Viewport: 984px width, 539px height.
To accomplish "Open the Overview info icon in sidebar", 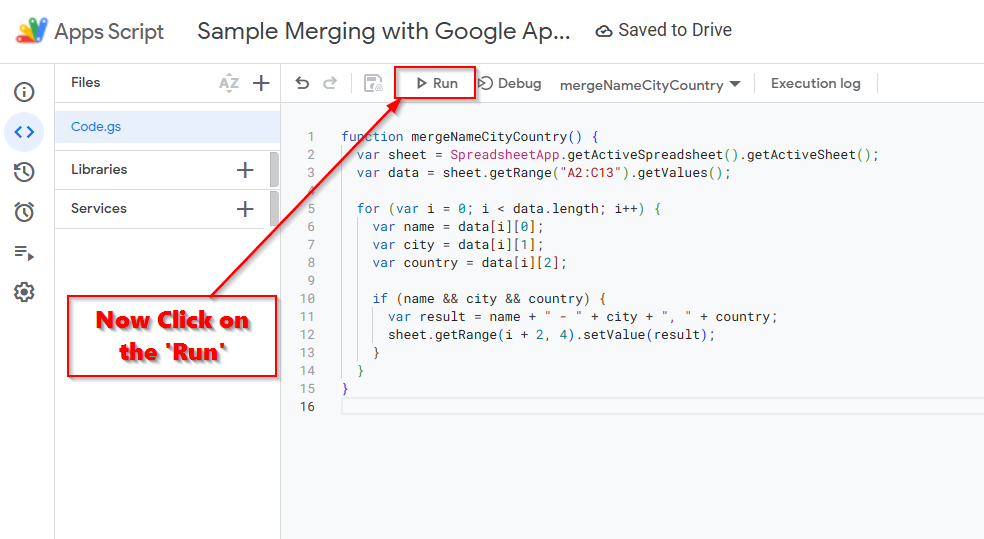I will click(x=24, y=92).
